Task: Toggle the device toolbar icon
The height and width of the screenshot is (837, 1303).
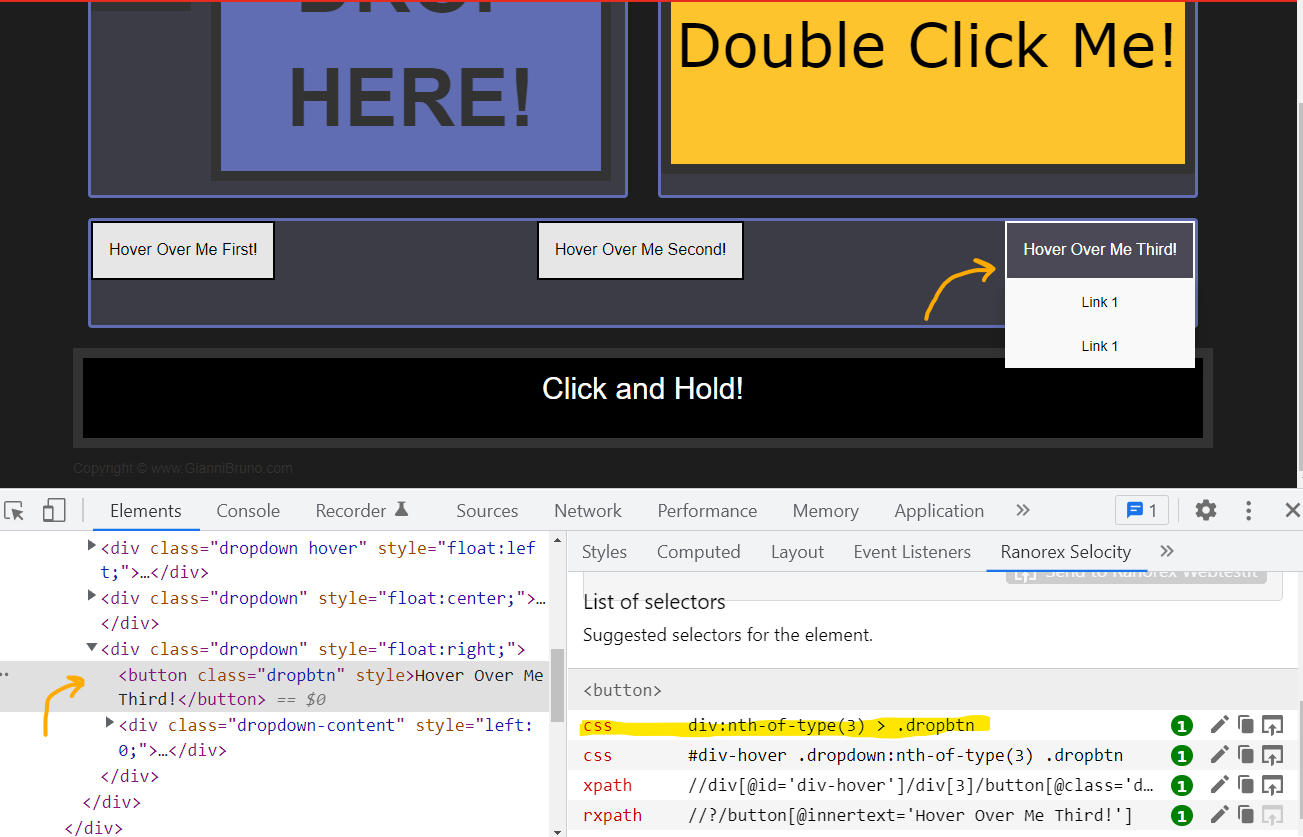Action: tap(53, 511)
